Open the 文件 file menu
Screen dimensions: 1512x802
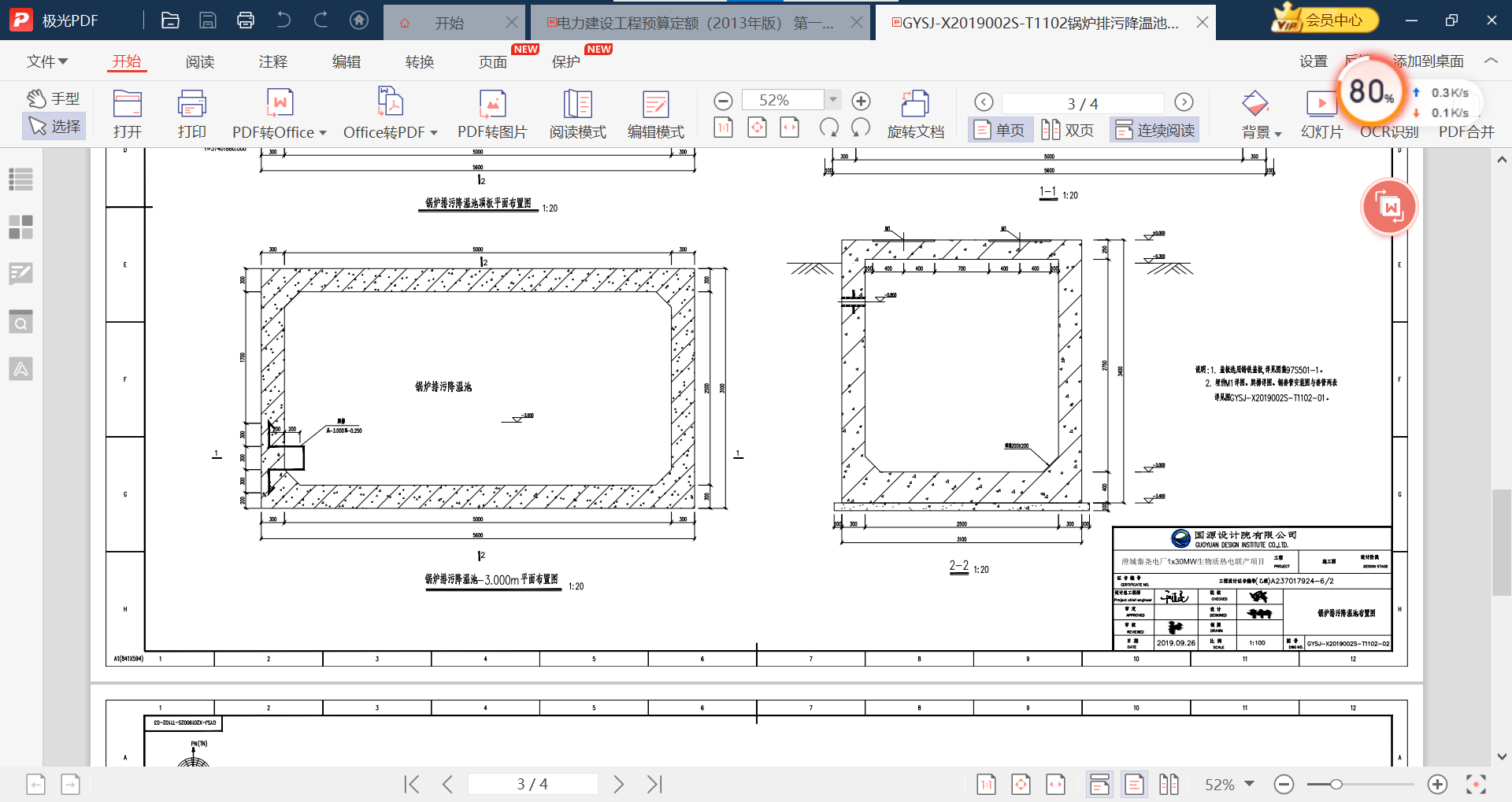click(x=47, y=61)
